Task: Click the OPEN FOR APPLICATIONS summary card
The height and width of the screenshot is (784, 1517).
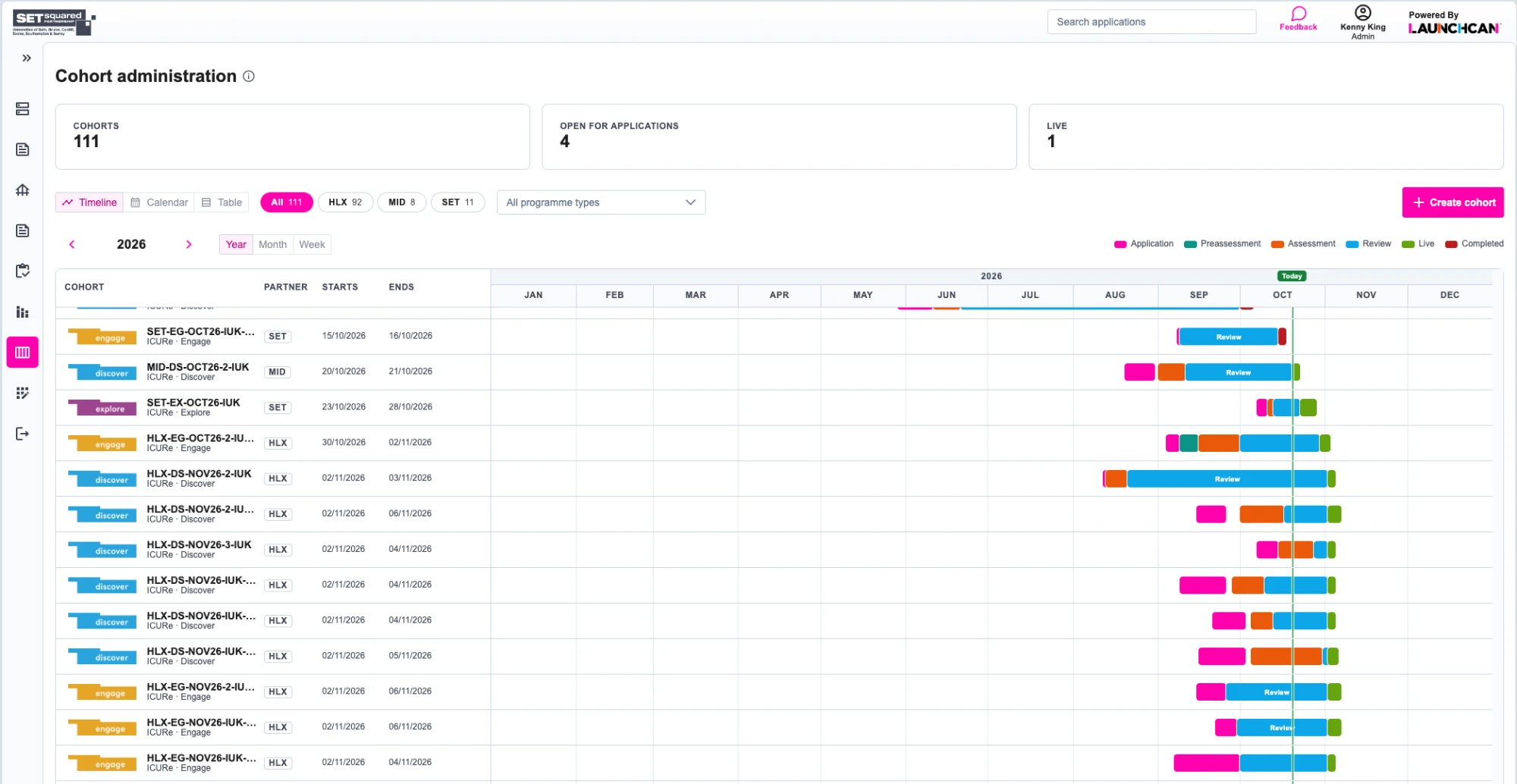Action: [779, 136]
